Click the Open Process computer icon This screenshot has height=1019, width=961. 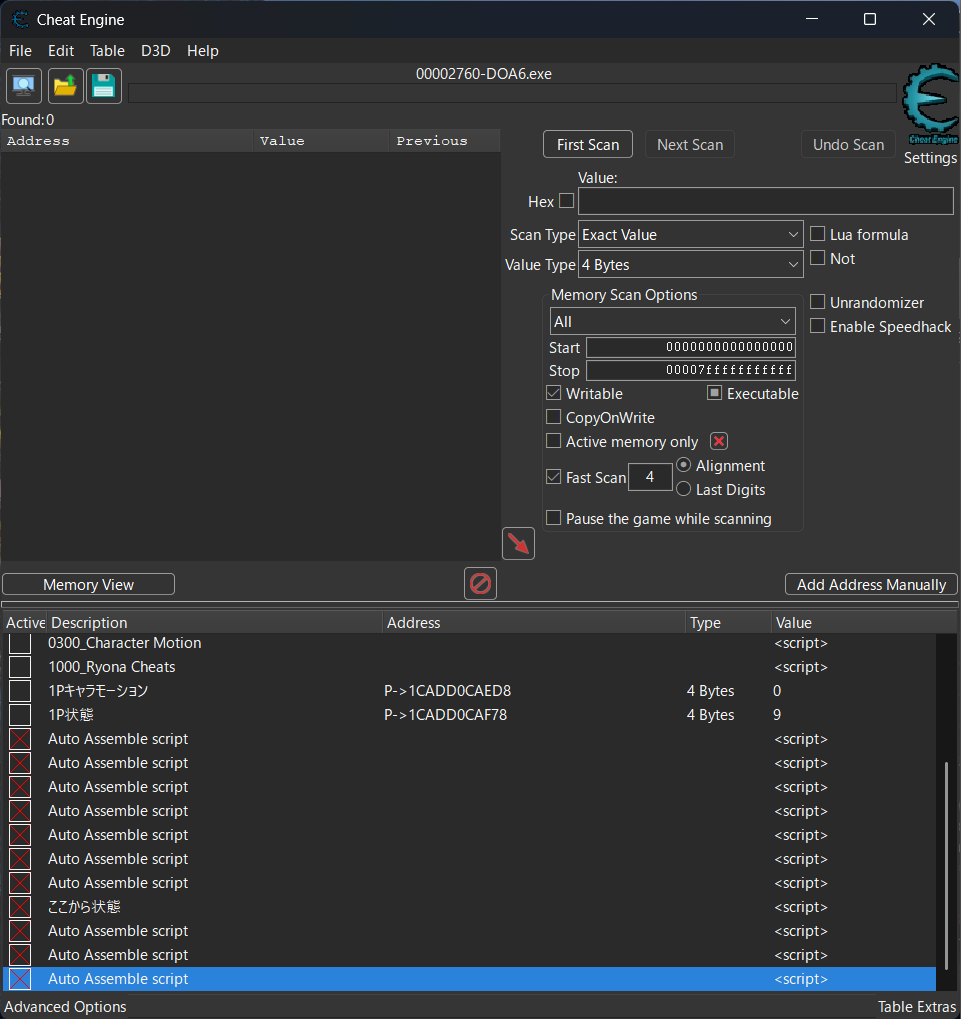point(23,87)
